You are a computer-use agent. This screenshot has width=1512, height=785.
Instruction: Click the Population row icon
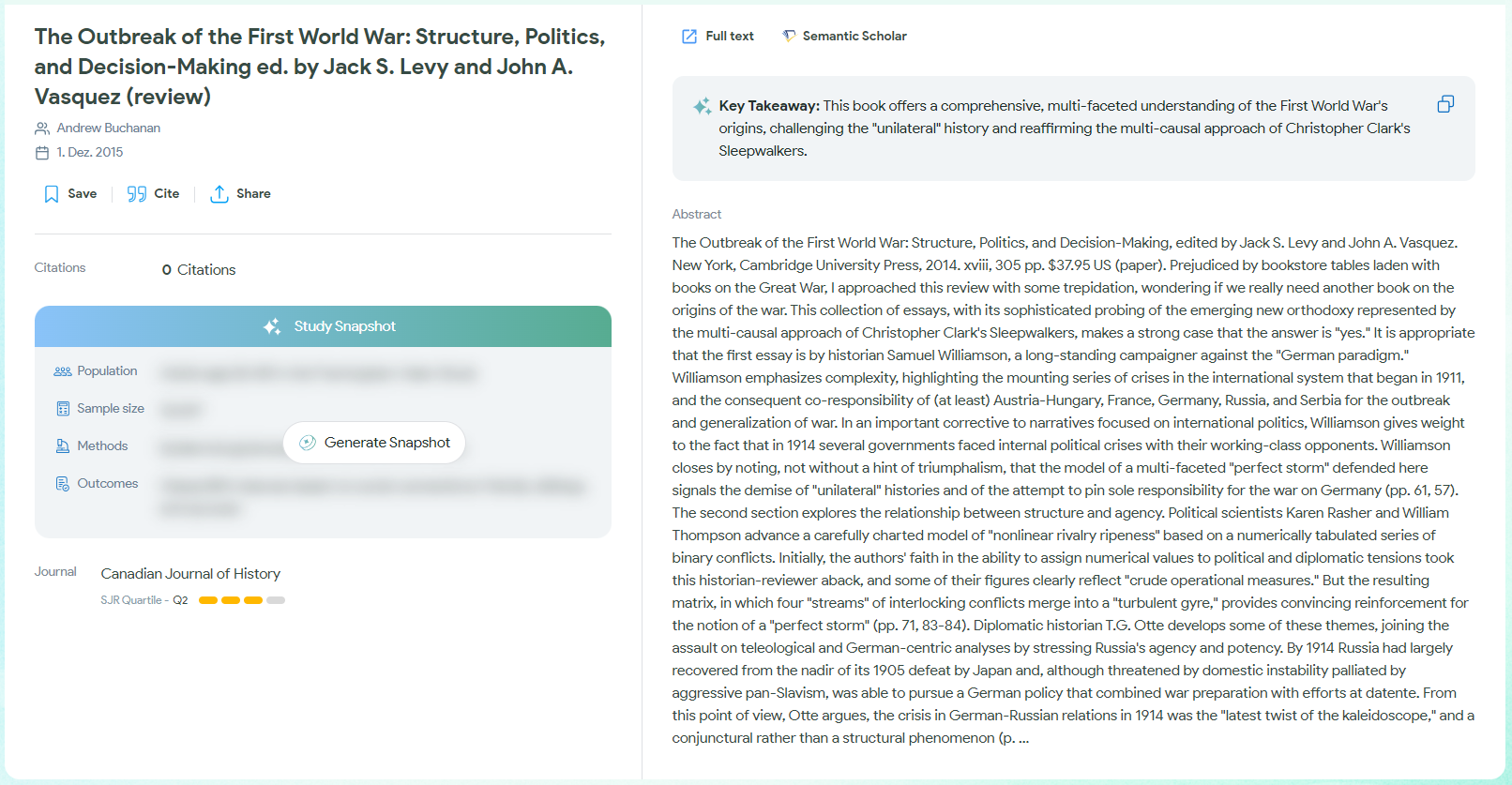[x=63, y=371]
